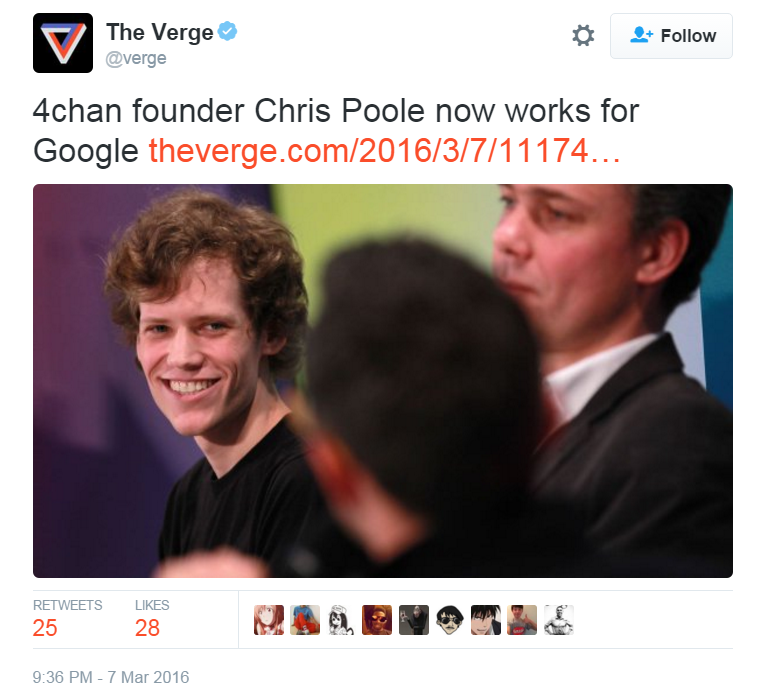Open the @verge handle link
Viewport: 767px width, 691px height.
click(x=136, y=58)
